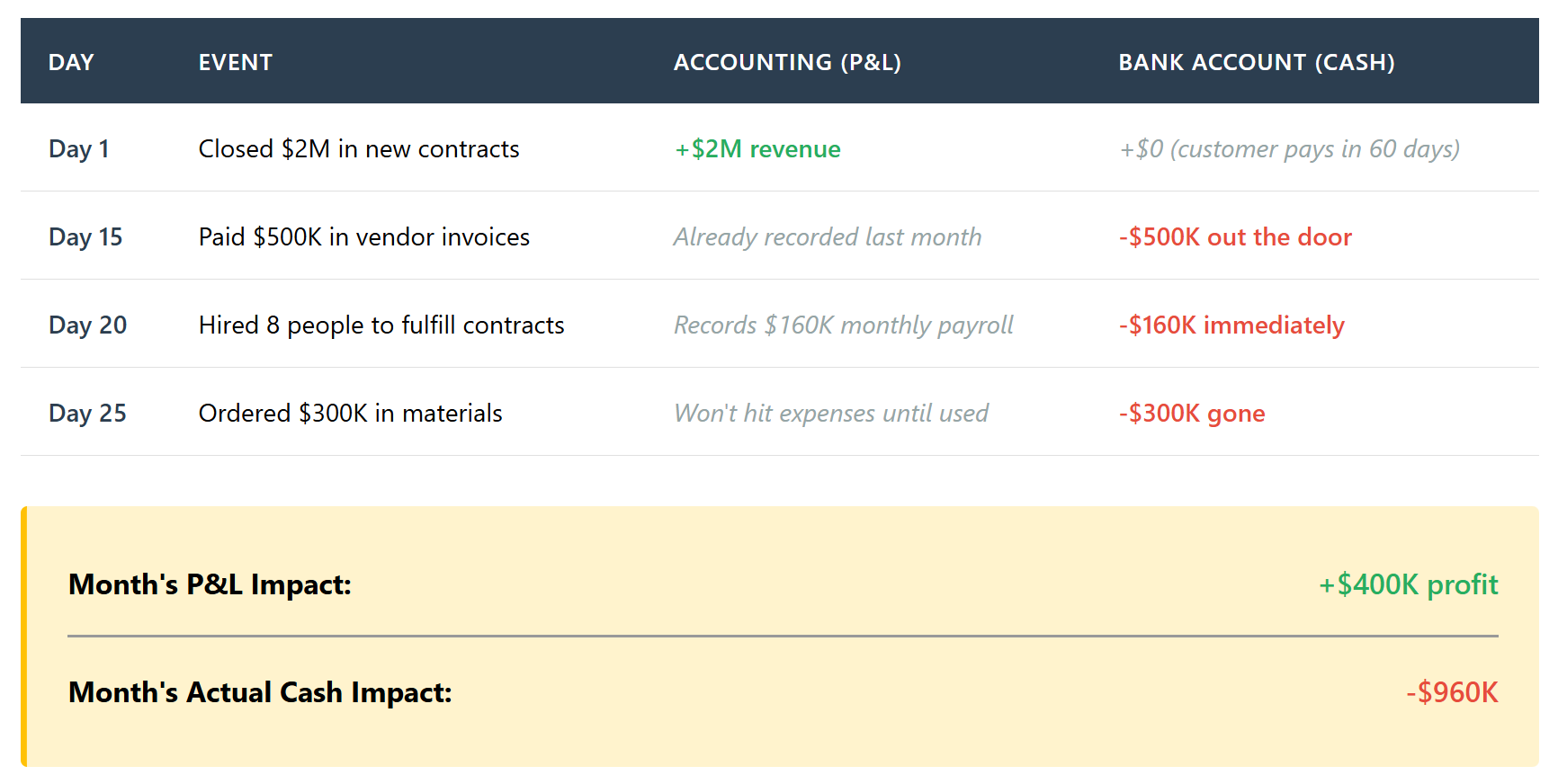Click the red "-$160K immediately" value
Viewport: 1567px width, 784px height.
point(1231,325)
